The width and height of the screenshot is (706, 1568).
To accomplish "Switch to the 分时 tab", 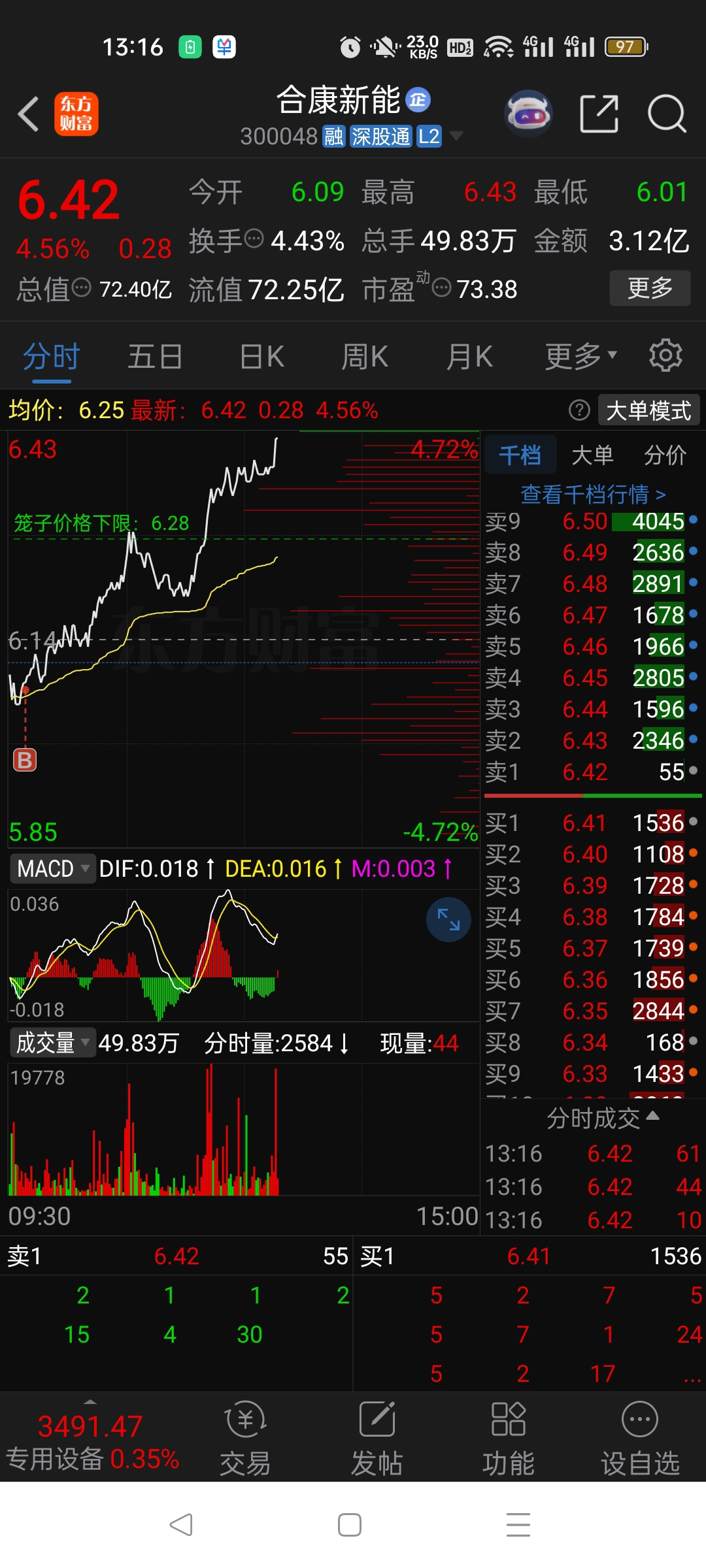I will 51,357.
